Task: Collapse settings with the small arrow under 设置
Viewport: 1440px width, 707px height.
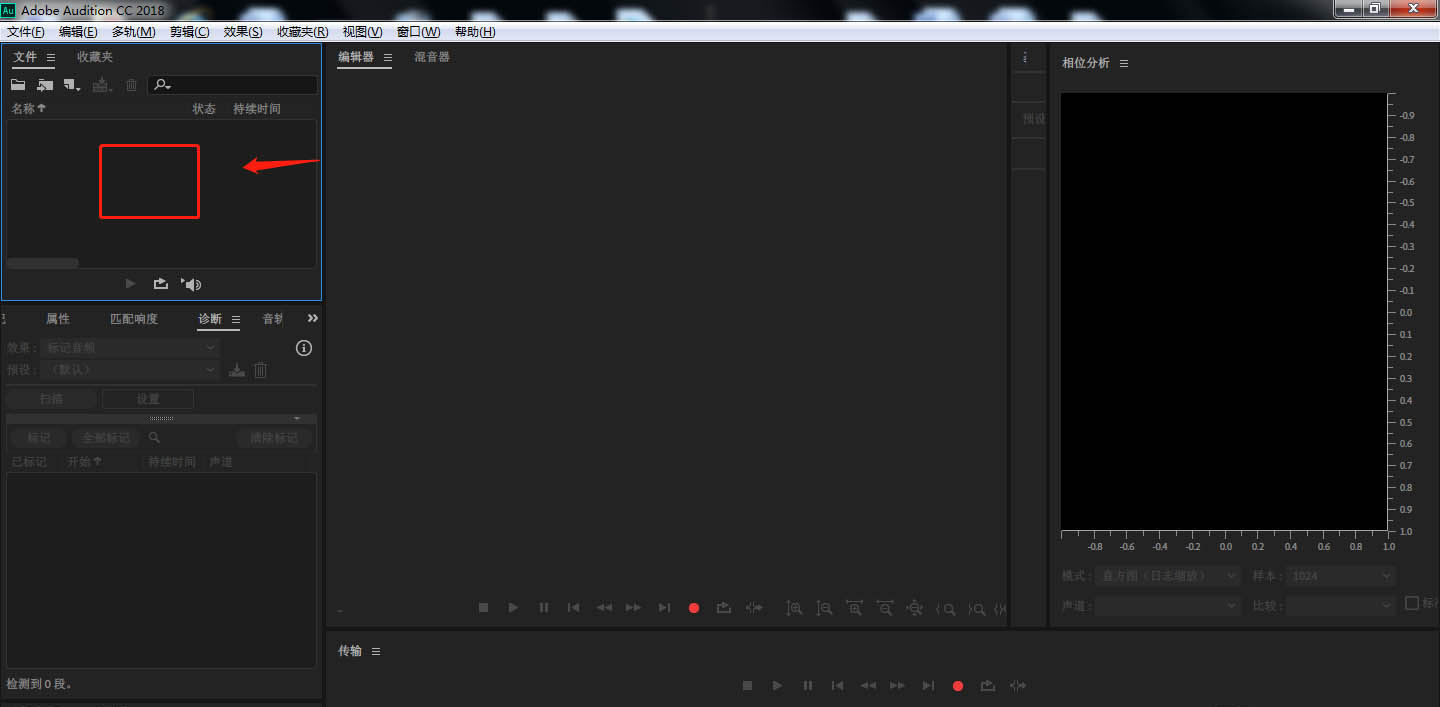Action: point(297,418)
